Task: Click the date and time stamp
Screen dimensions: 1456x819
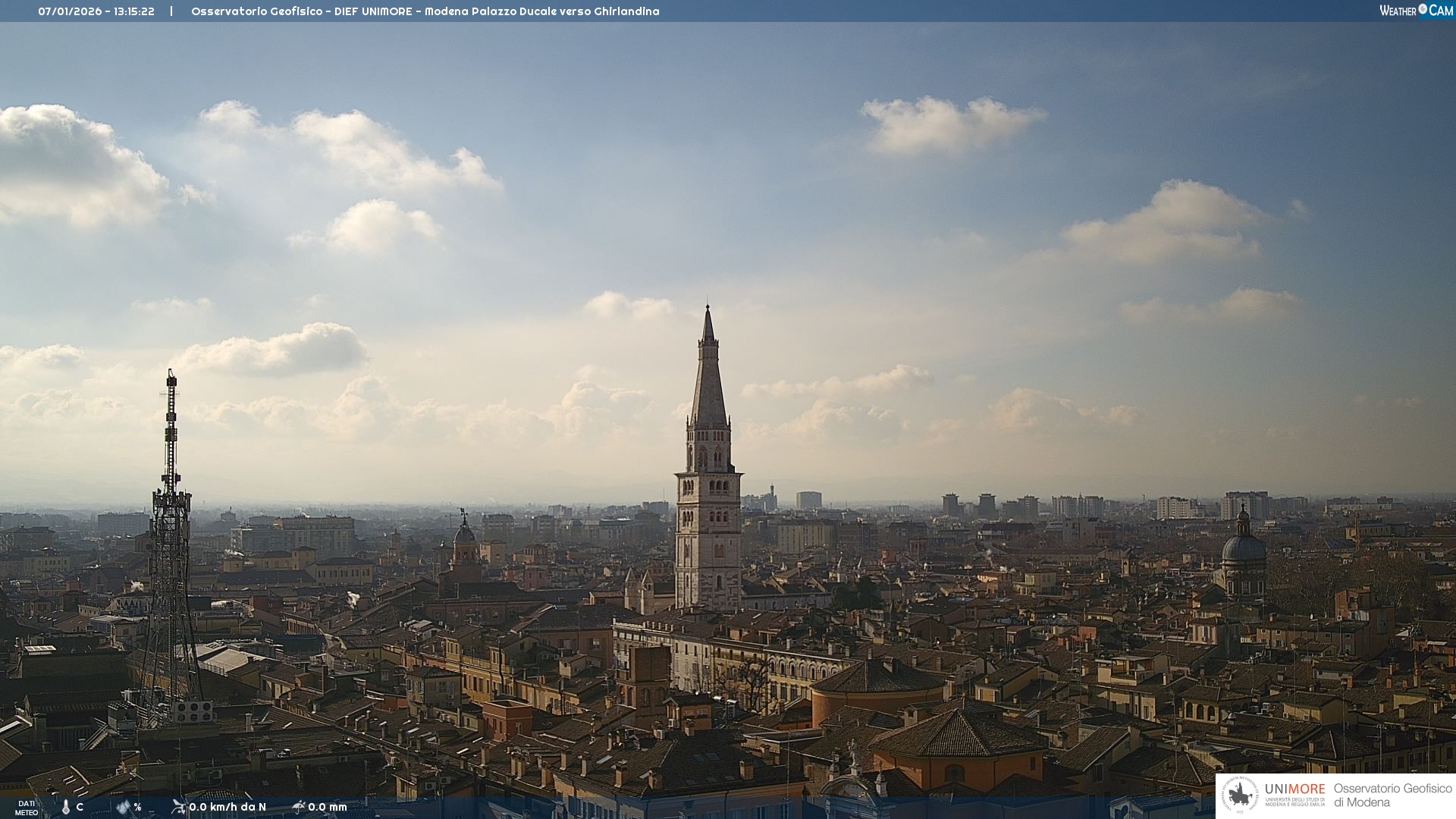Action: pos(96,11)
